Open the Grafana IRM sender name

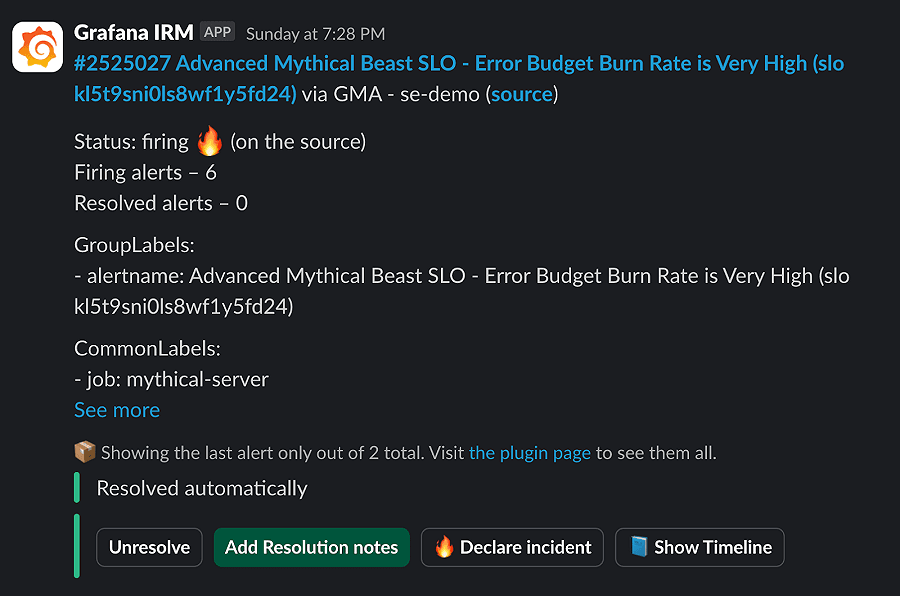(x=134, y=33)
